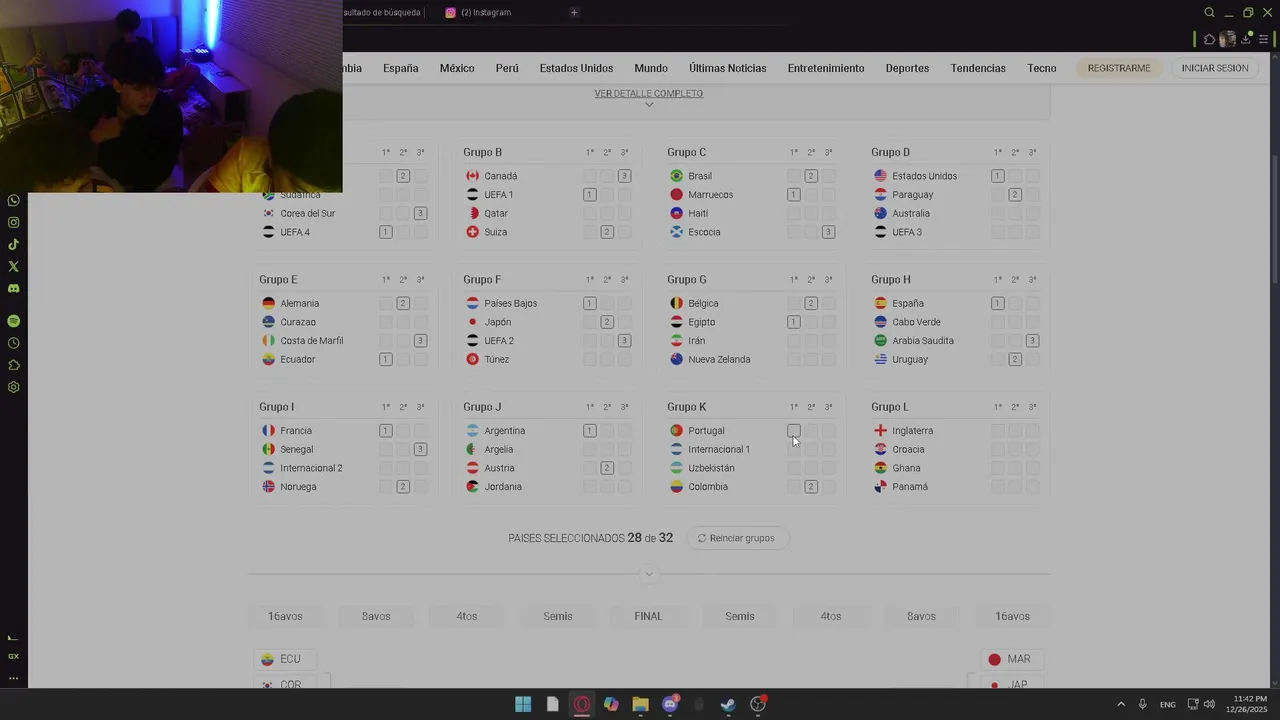Image resolution: width=1280 pixels, height=720 pixels.
Task: Open the Últimas Noticias section
Action: coord(727,68)
